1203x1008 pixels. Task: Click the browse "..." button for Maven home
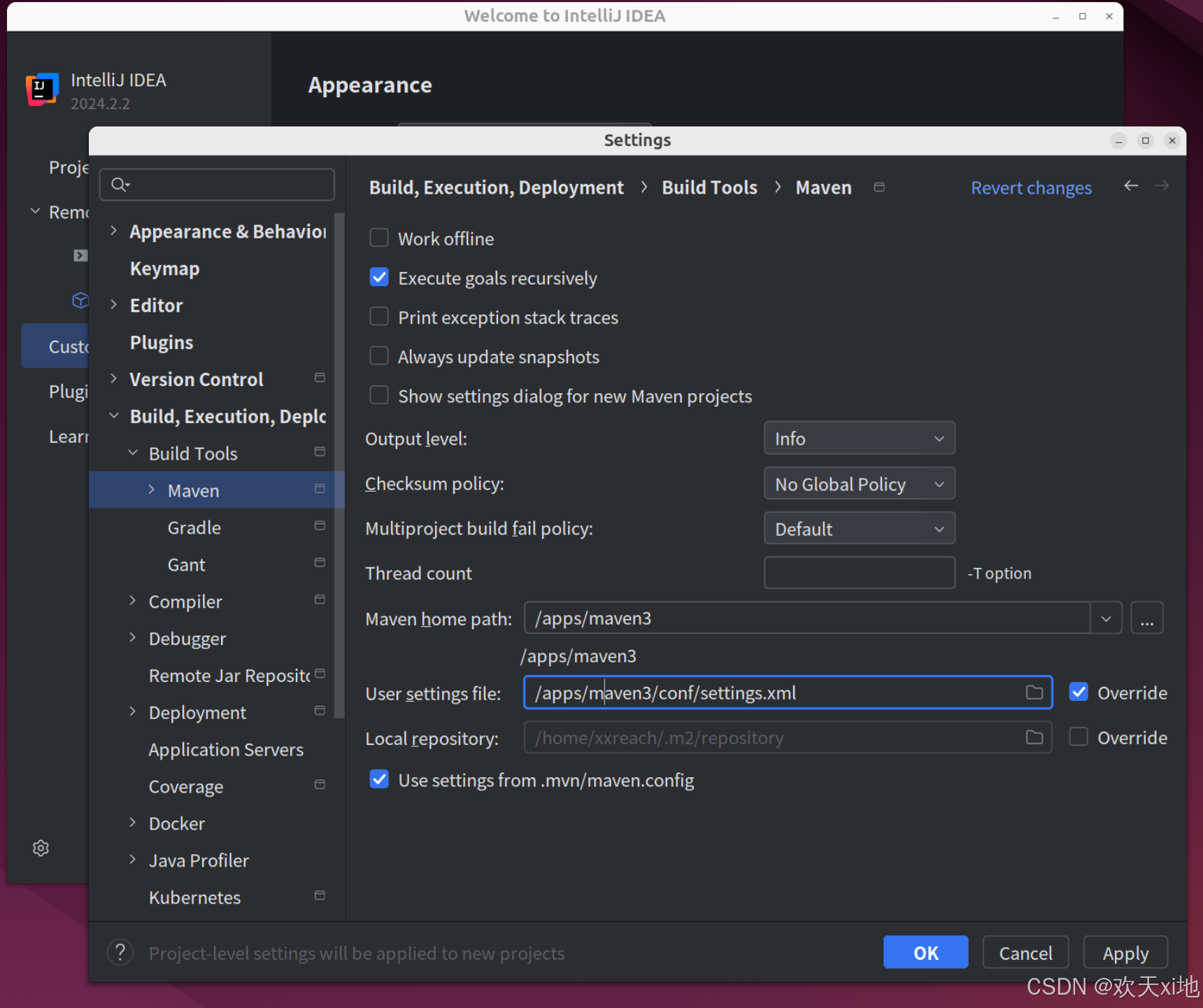coord(1147,618)
